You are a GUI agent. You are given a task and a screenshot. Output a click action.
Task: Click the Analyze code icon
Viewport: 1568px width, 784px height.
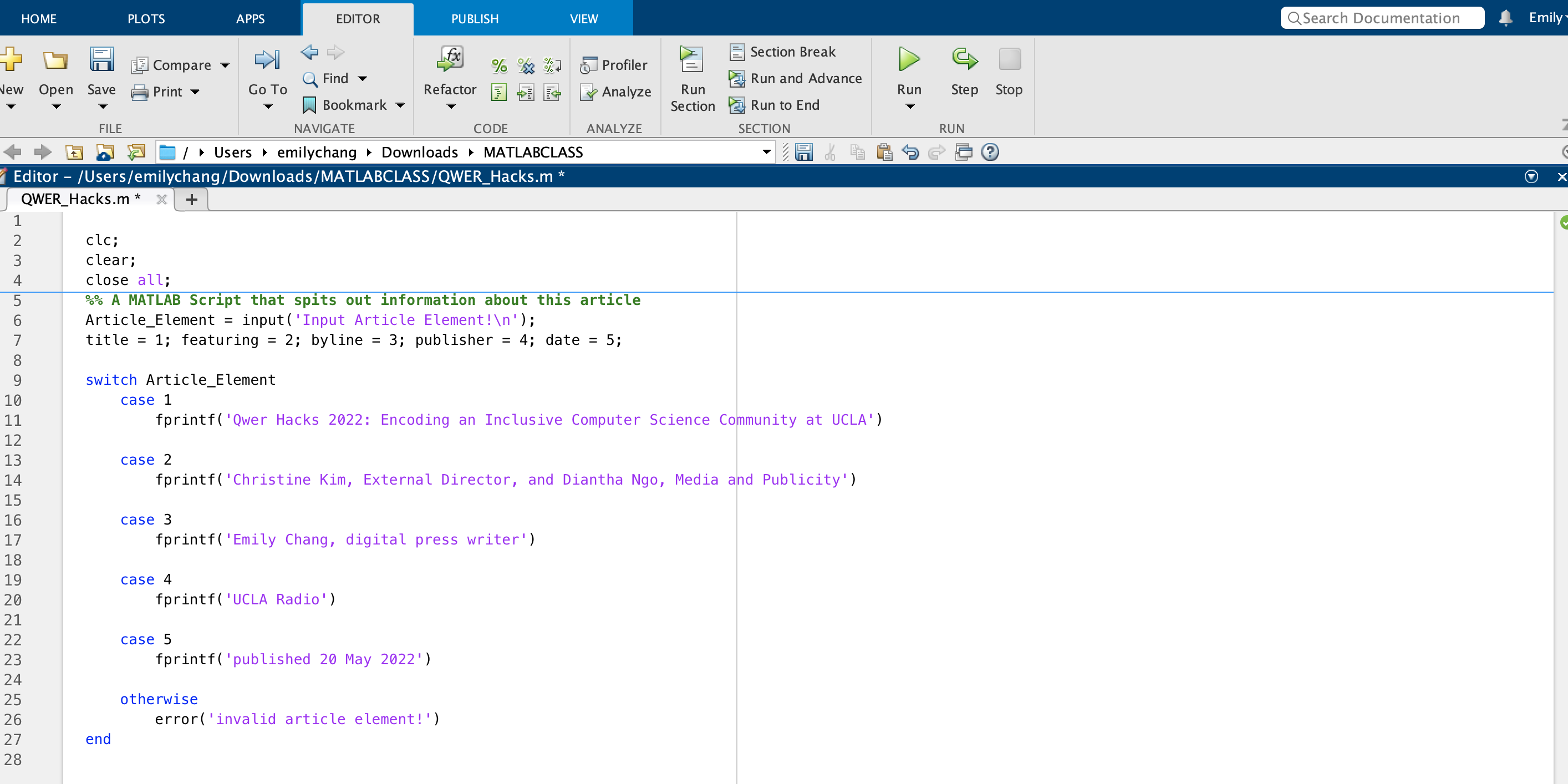pos(616,91)
